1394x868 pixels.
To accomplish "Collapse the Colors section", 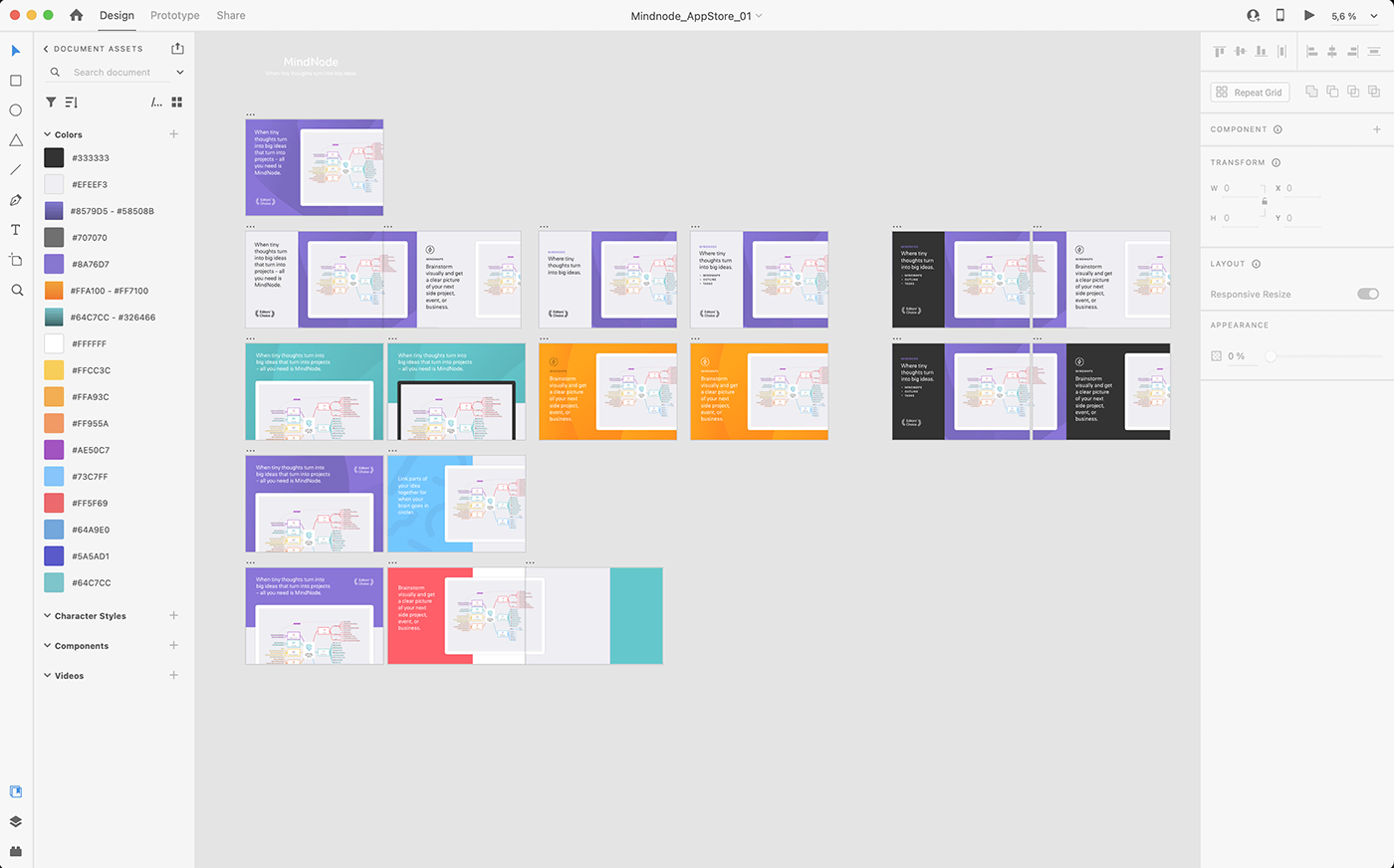I will coord(47,134).
